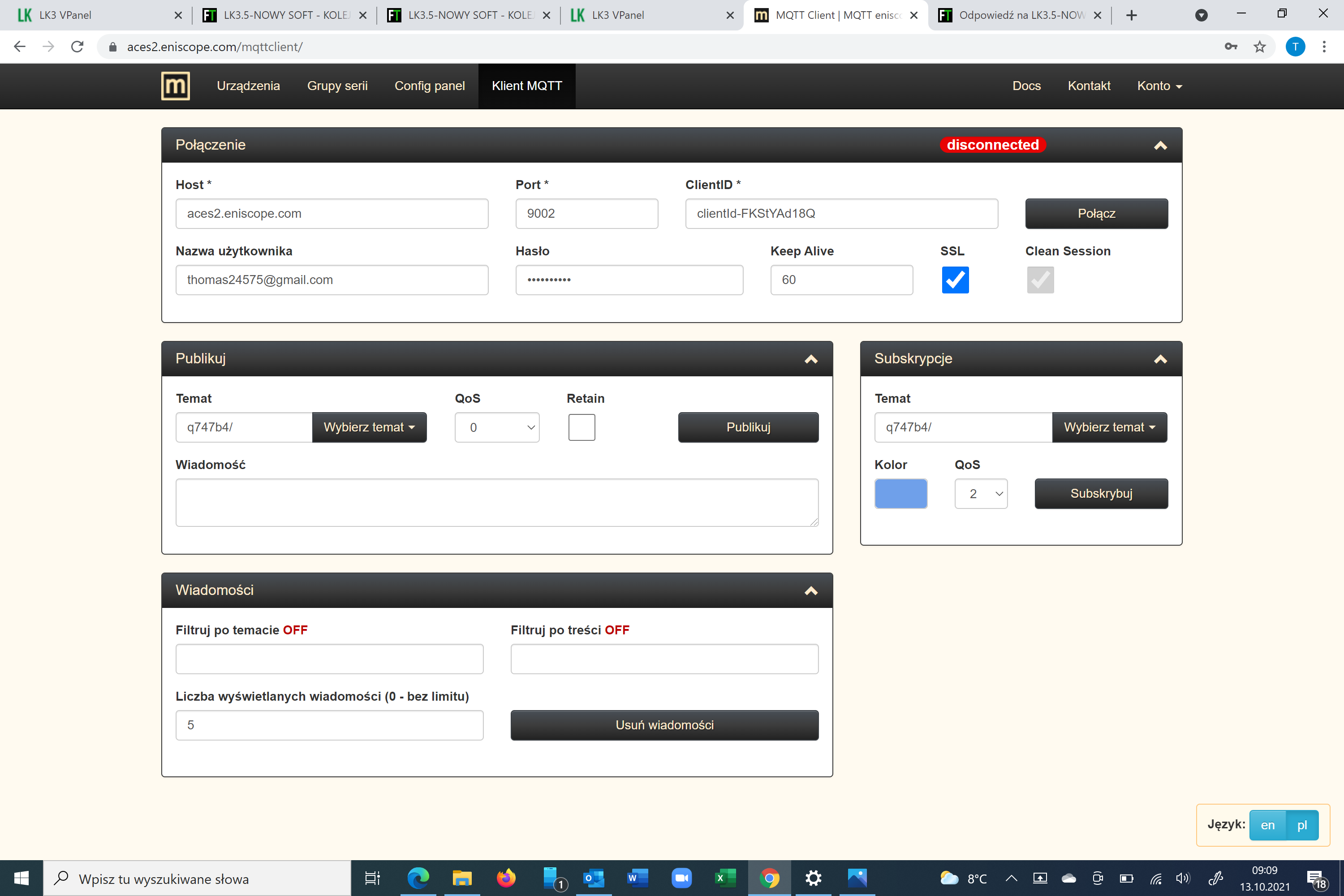Open saved passwords key icon
The width and height of the screenshot is (1344, 896).
coord(1231,47)
